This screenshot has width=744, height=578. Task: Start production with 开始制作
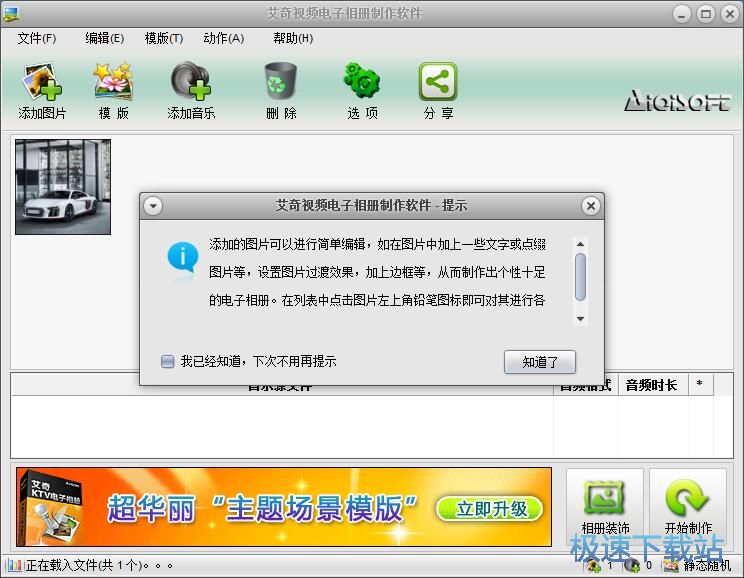pos(688,508)
